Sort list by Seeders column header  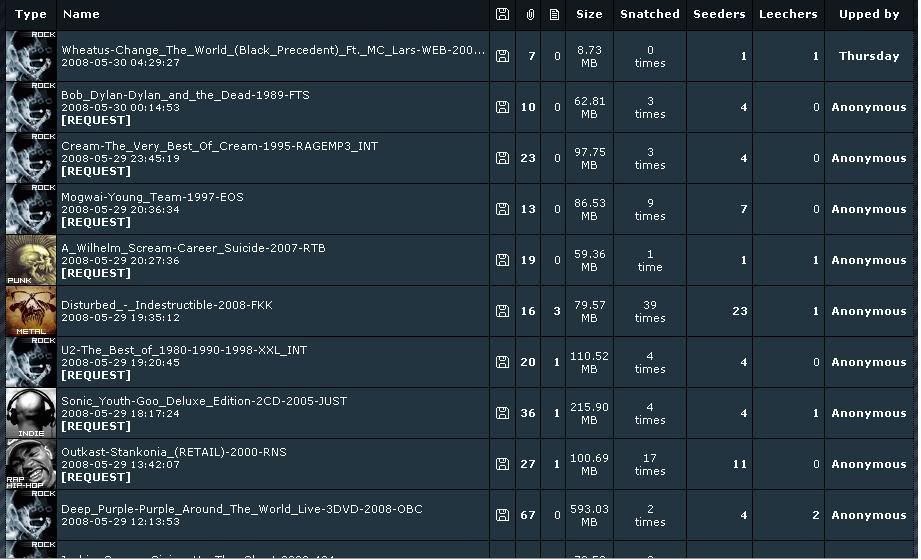719,14
